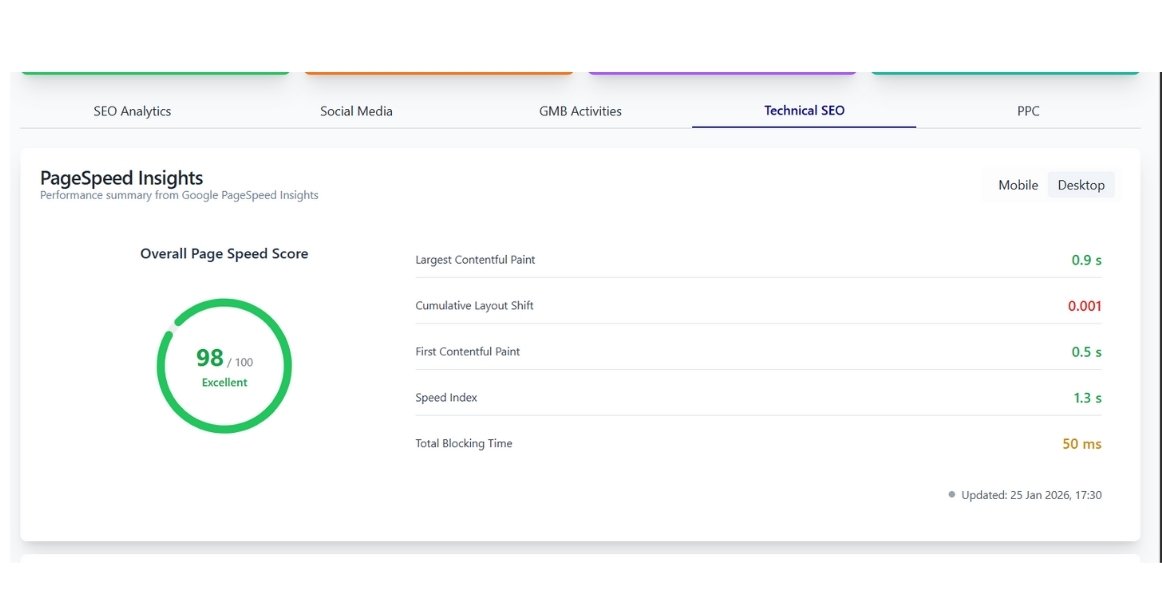Click the Excellent rating label

coord(224,383)
